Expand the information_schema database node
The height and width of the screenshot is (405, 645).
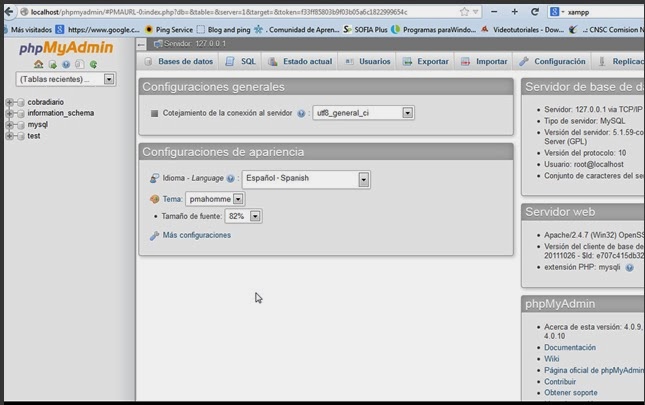pos(9,113)
